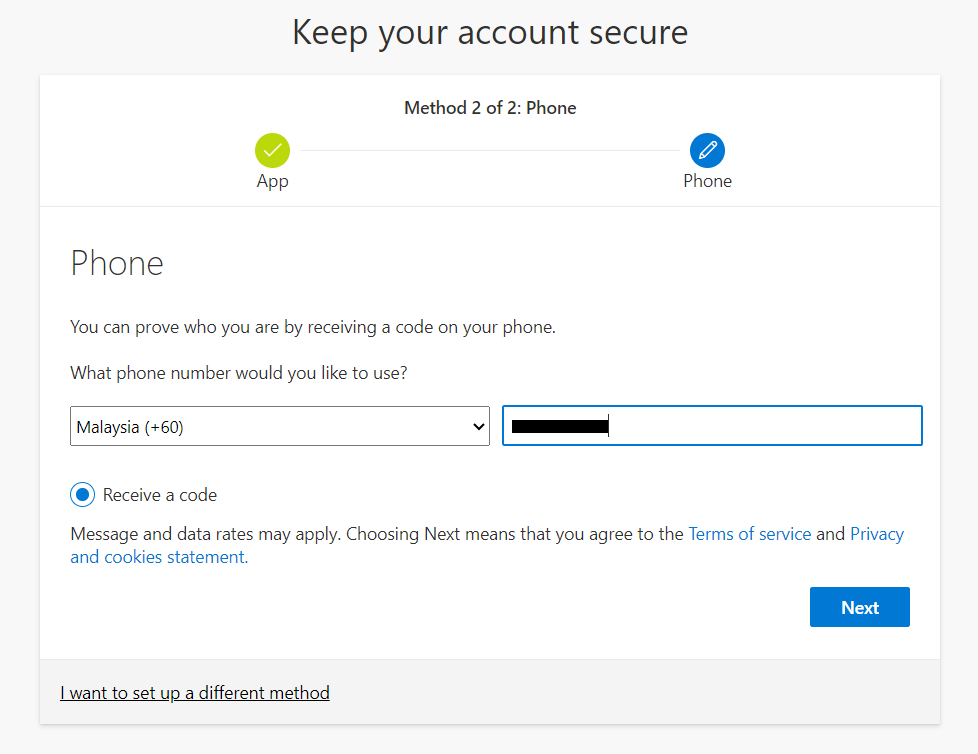978x754 pixels.
Task: Click the "Phone" step label under pencil icon
Action: pos(707,181)
